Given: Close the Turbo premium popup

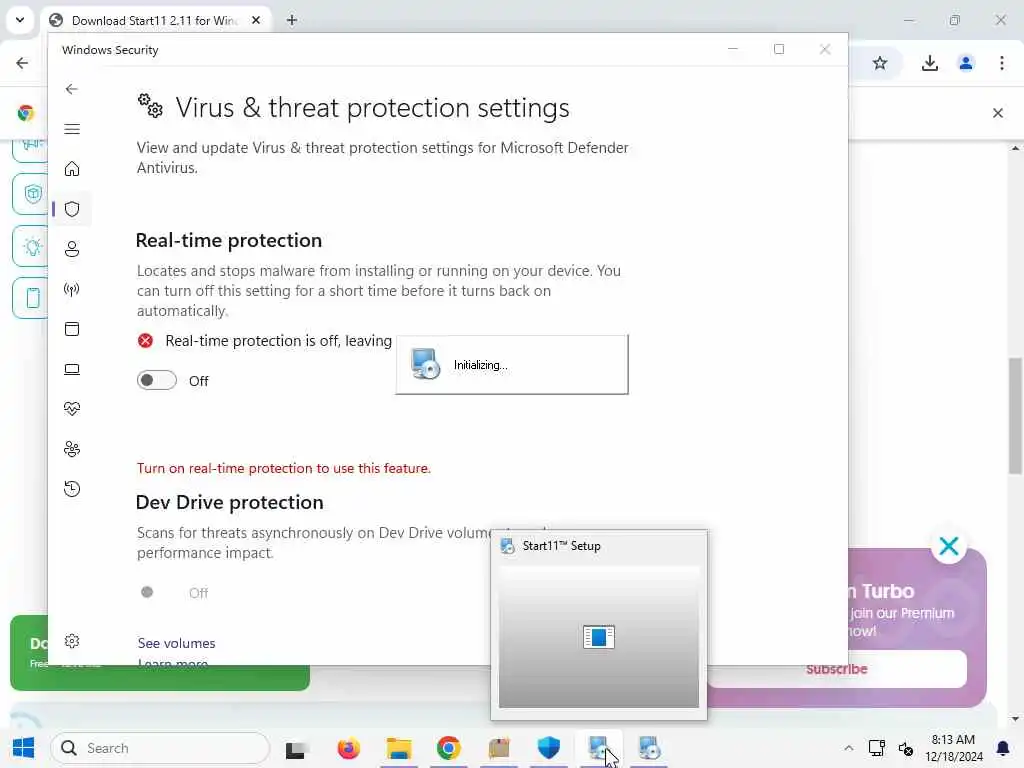Looking at the screenshot, I should pos(949,546).
